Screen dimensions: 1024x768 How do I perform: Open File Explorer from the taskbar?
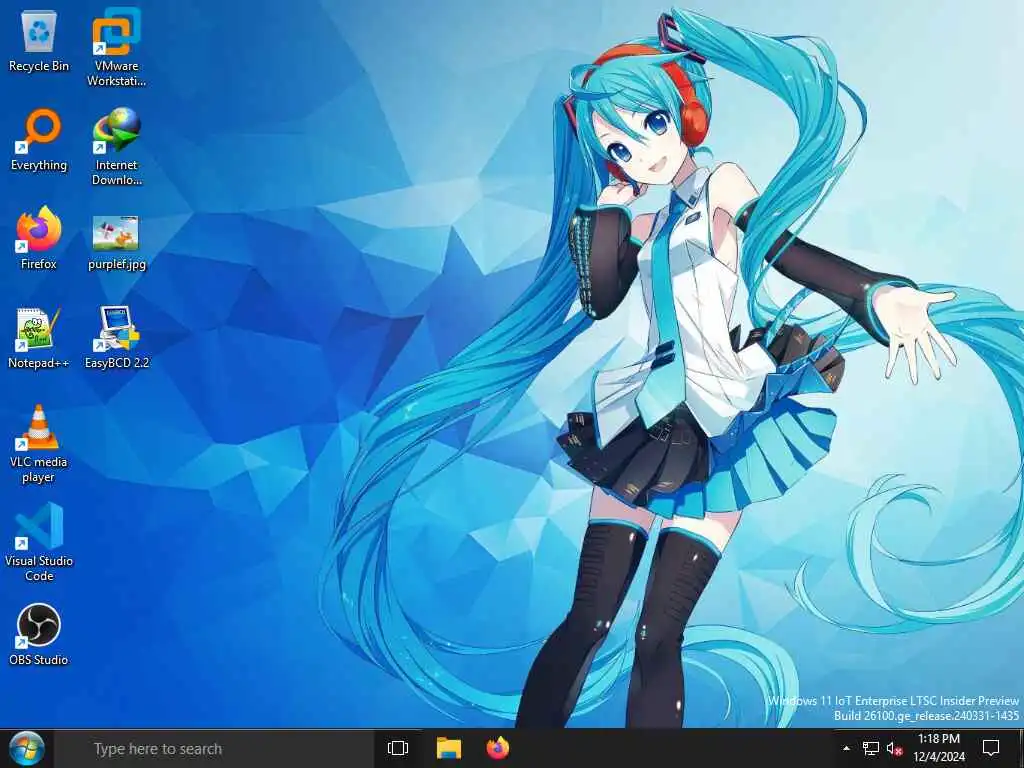(x=449, y=748)
